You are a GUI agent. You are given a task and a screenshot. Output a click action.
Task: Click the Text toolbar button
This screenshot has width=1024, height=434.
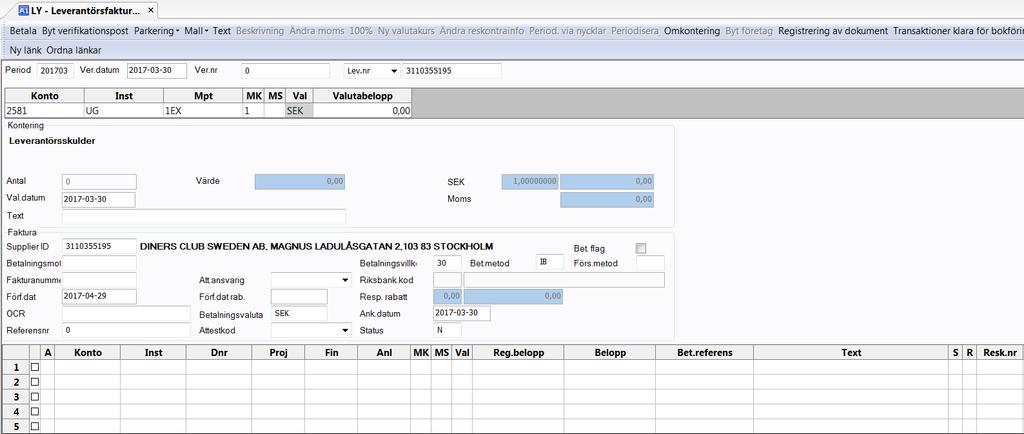222,31
